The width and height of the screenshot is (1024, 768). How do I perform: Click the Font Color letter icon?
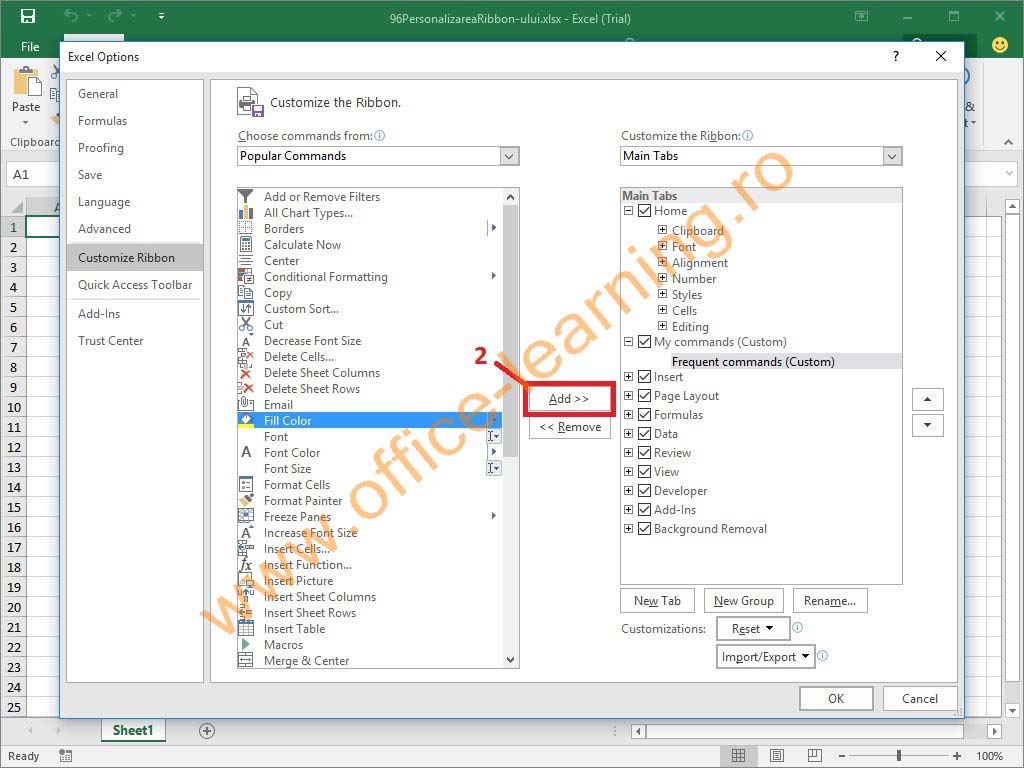246,453
